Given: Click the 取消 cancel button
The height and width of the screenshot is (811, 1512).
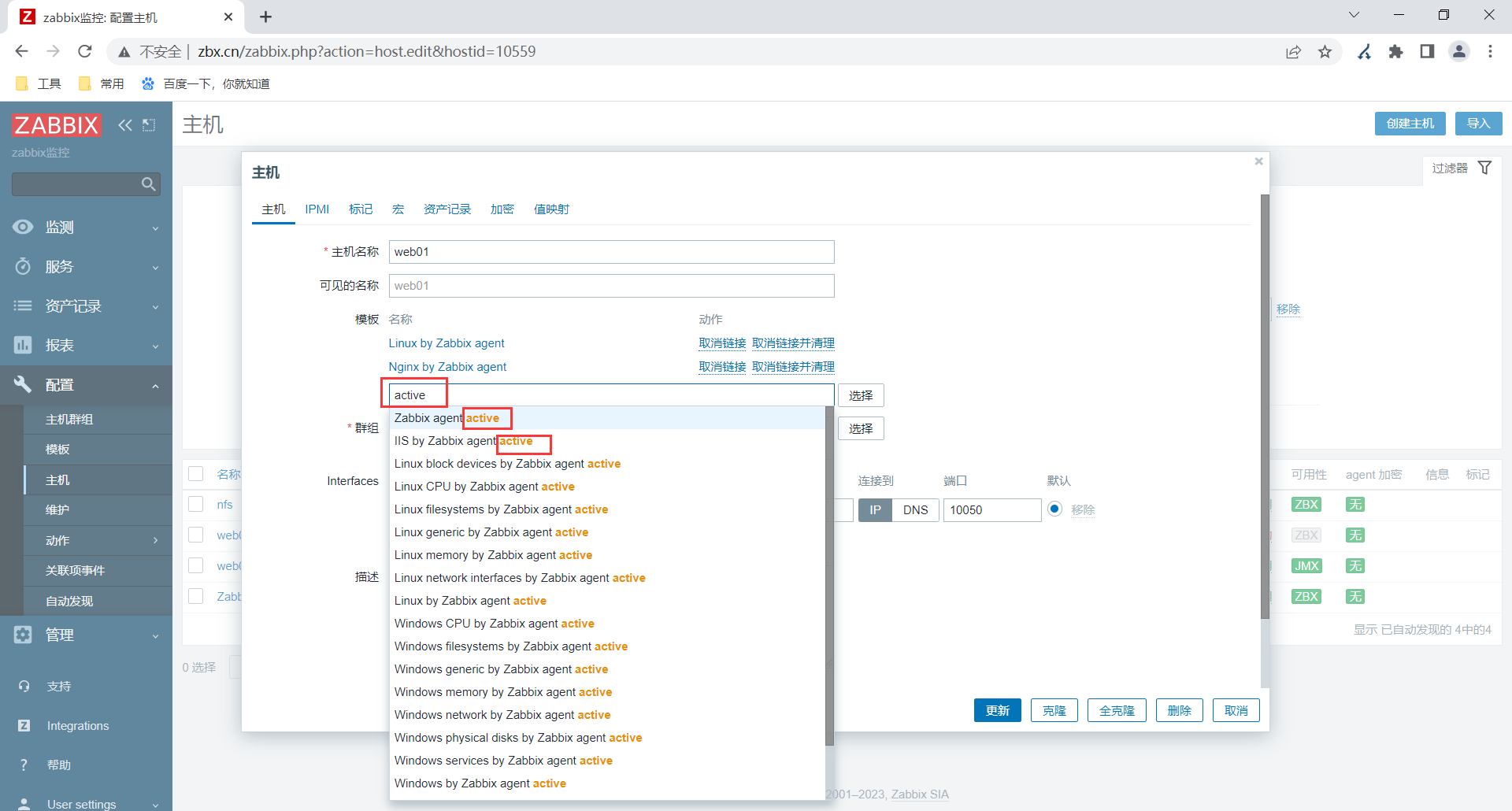Looking at the screenshot, I should 1236,710.
